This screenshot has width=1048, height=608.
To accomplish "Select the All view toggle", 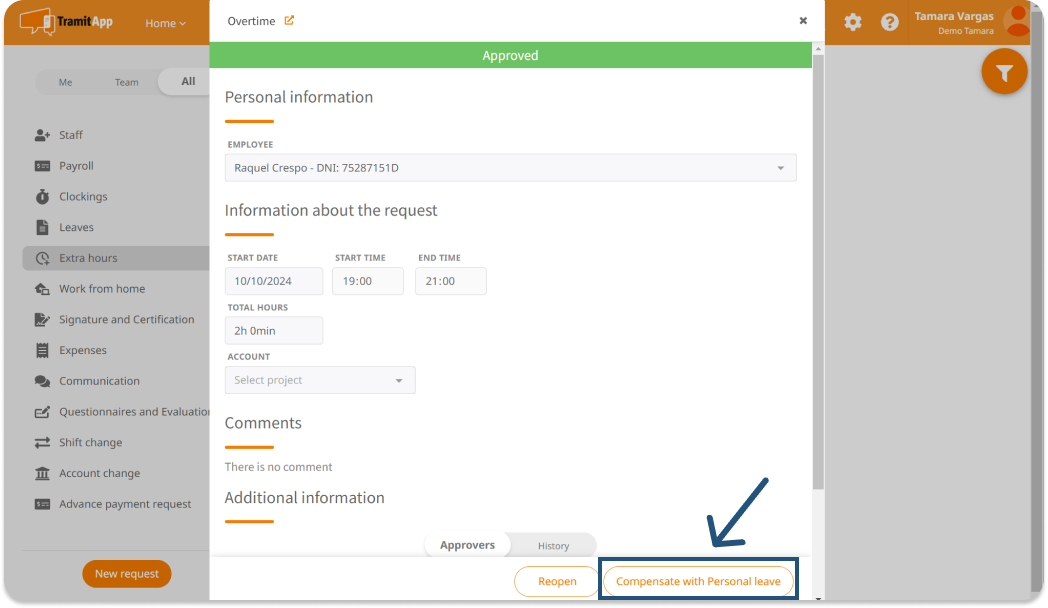I will tap(188, 82).
